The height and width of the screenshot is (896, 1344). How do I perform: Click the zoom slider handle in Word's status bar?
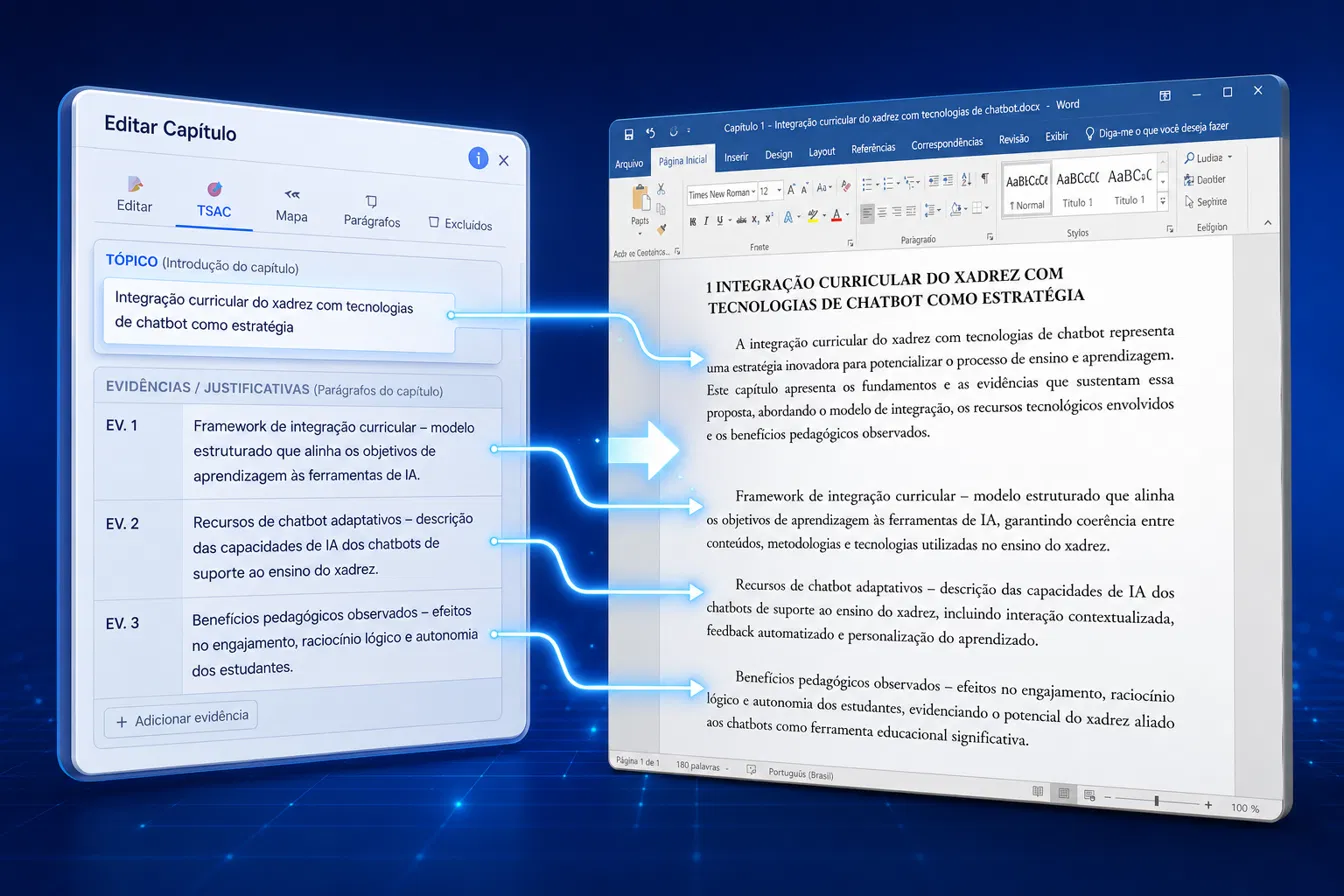(x=1156, y=802)
